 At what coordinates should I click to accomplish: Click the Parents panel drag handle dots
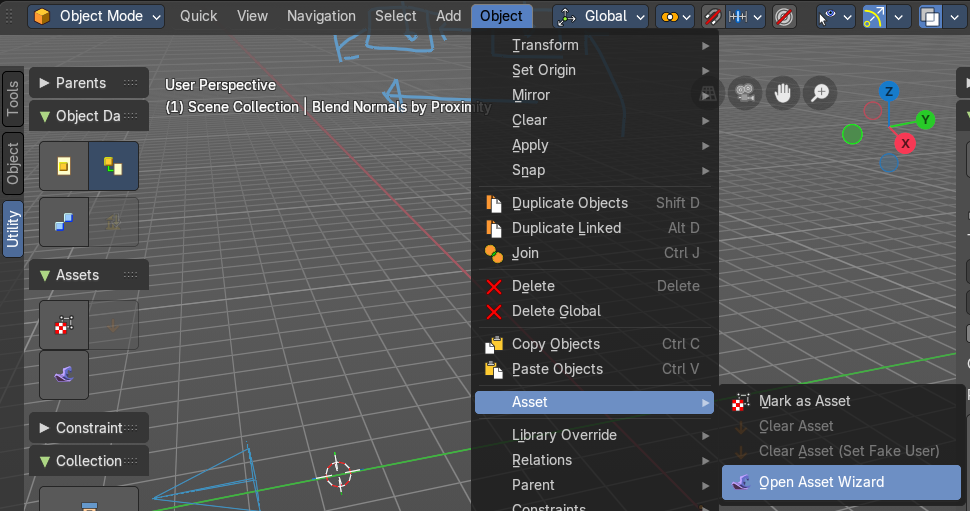131,83
